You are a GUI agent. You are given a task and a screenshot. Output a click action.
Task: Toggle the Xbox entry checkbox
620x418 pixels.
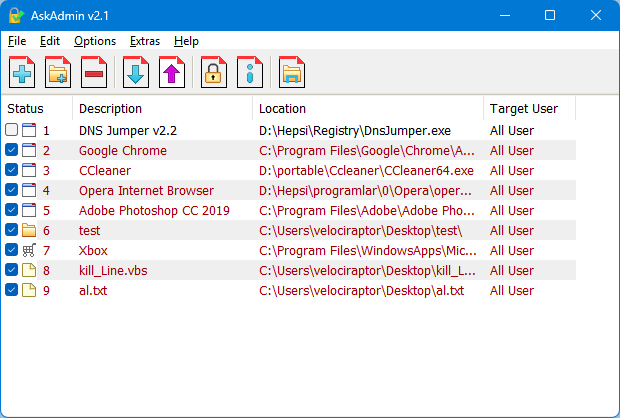(11, 250)
